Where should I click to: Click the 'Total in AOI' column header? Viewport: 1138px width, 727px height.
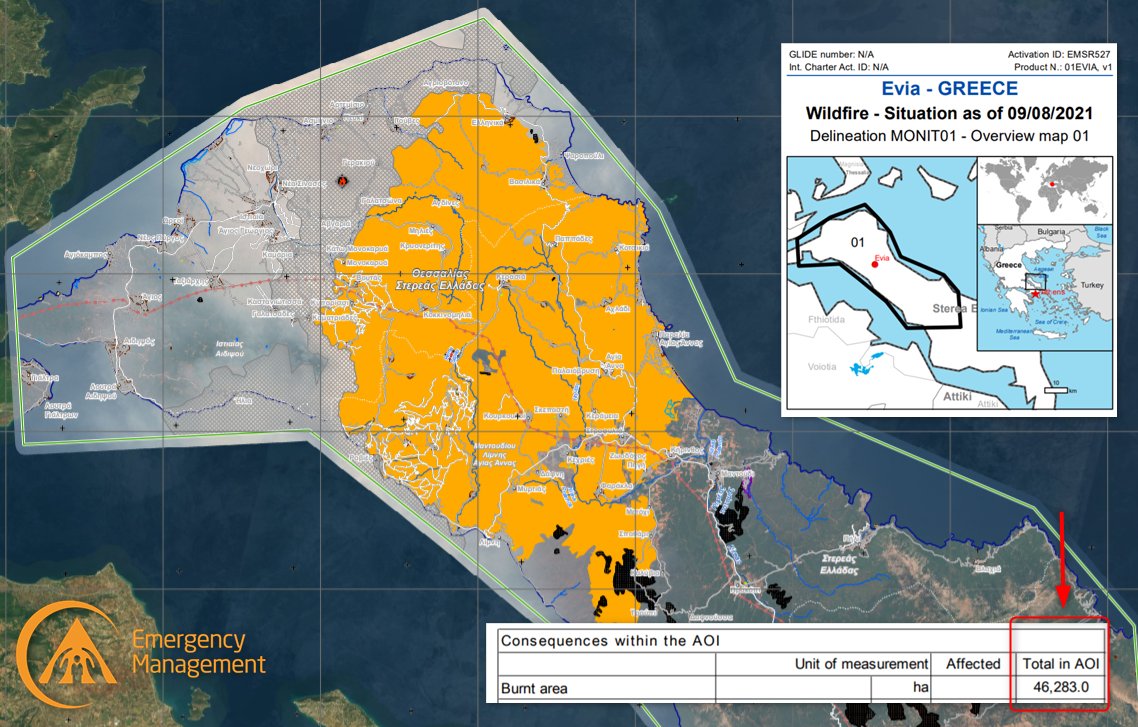tap(1060, 663)
